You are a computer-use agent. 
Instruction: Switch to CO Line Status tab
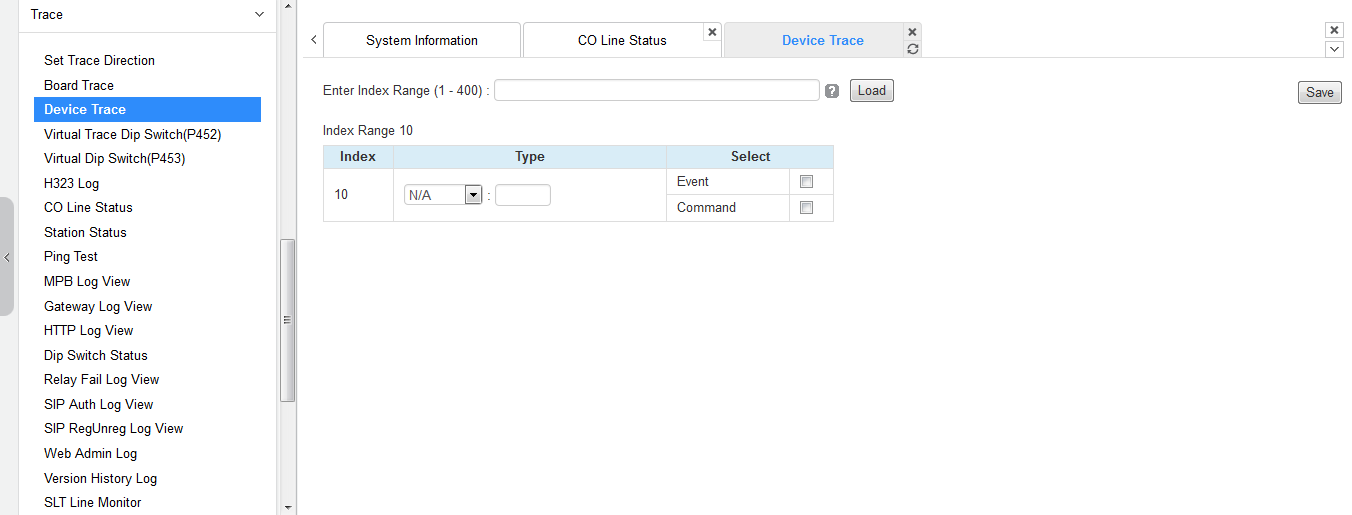[621, 41]
